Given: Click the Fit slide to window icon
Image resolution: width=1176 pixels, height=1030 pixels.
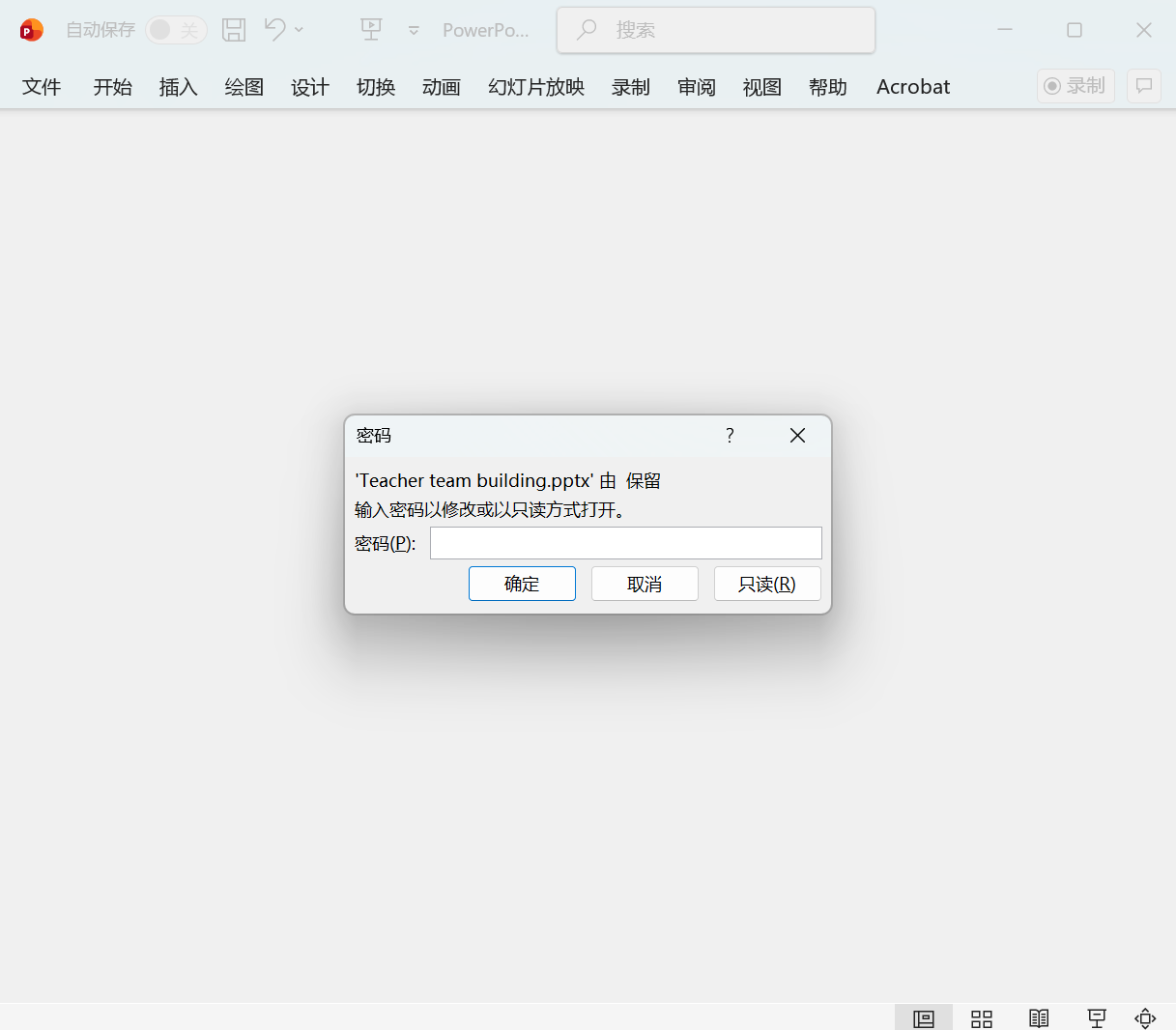Looking at the screenshot, I should click(x=1145, y=1017).
